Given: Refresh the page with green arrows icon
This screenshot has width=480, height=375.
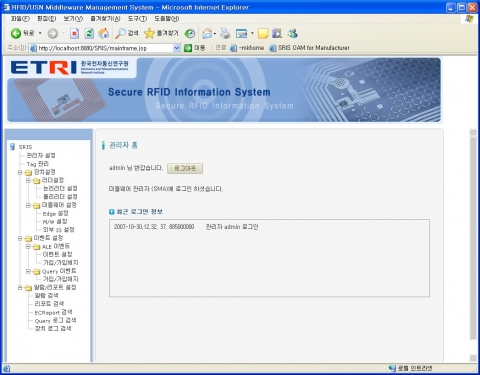Looking at the screenshot, I should [x=89, y=33].
